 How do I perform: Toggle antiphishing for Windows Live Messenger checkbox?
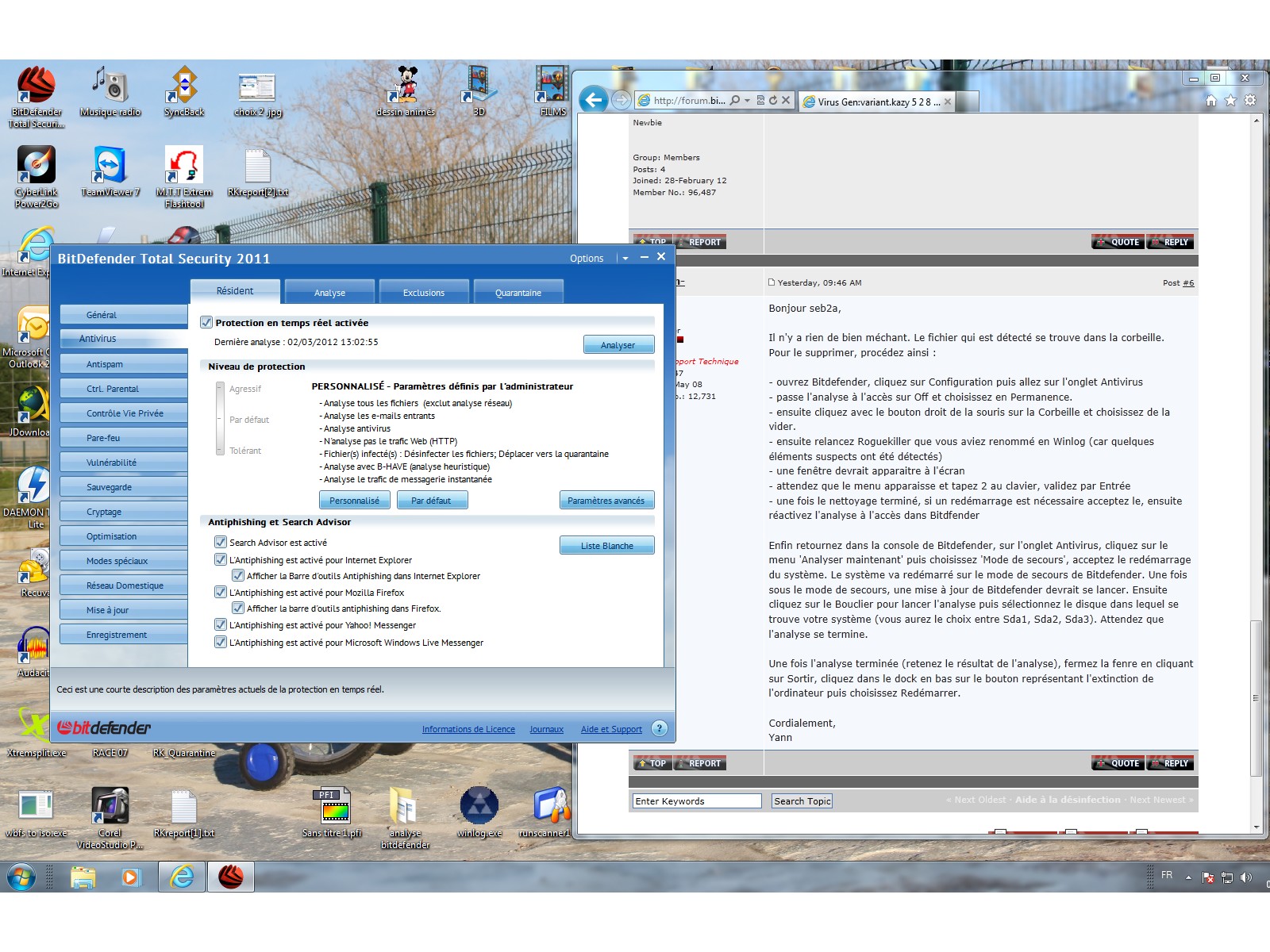coord(221,642)
